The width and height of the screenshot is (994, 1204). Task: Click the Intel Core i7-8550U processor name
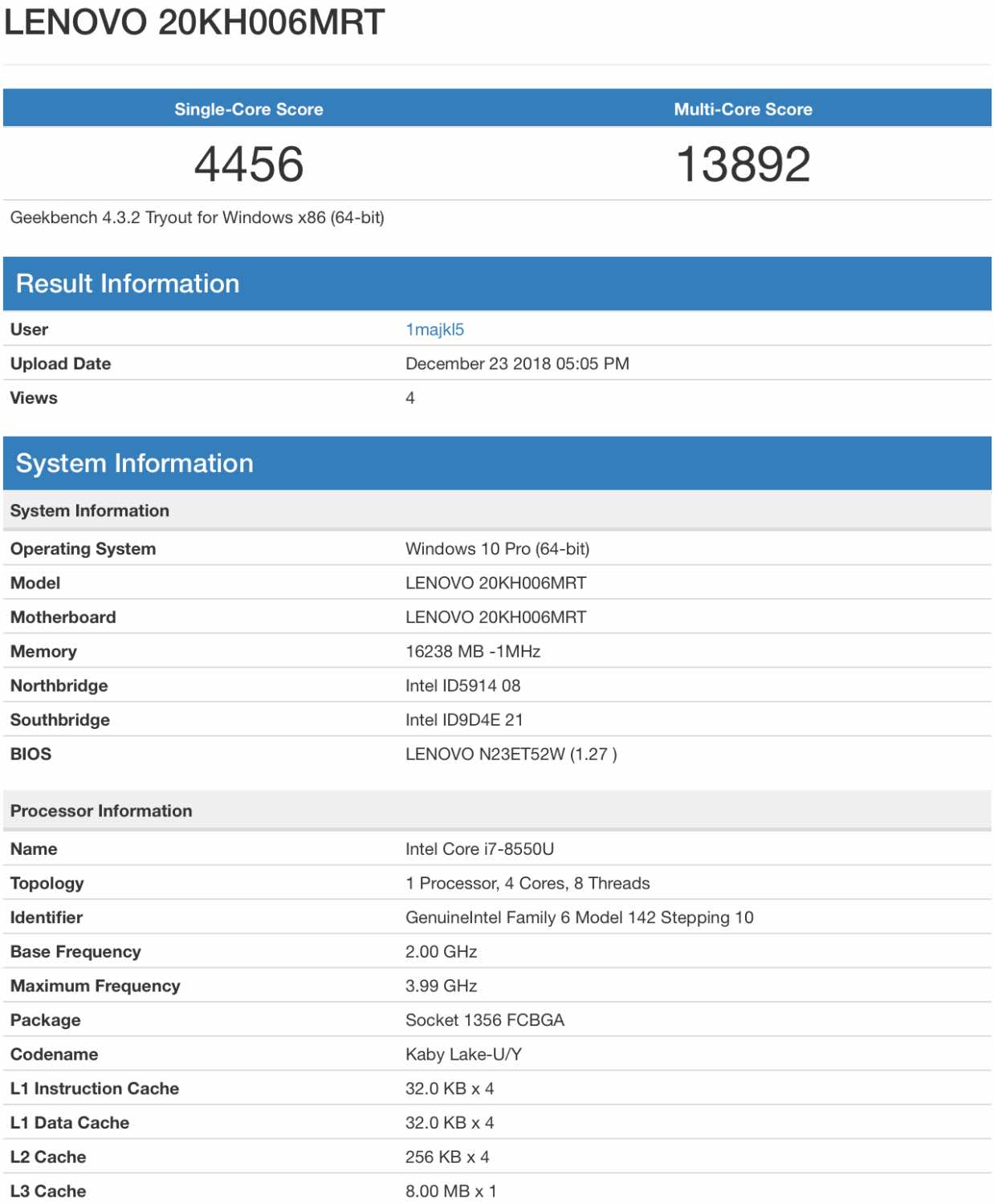(x=479, y=849)
